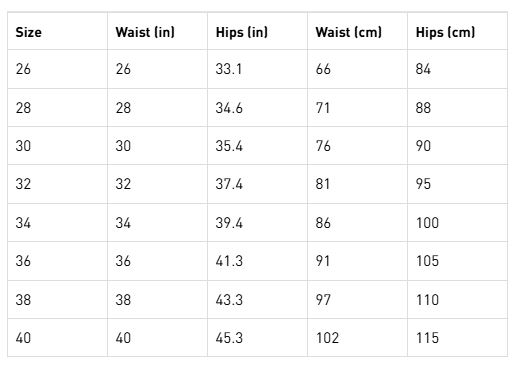This screenshot has width=520, height=365.
Task: Click the Hips (in) column header
Action: [x=242, y=32]
